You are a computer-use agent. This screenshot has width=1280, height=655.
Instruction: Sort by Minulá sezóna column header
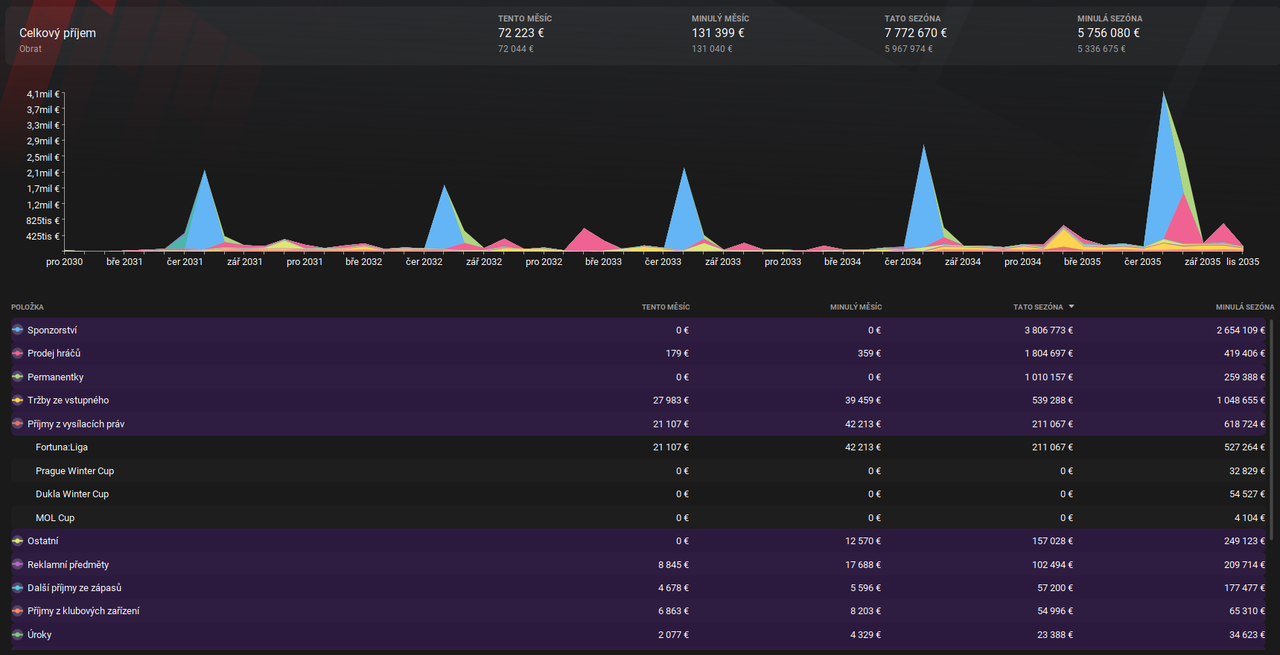(x=1245, y=307)
